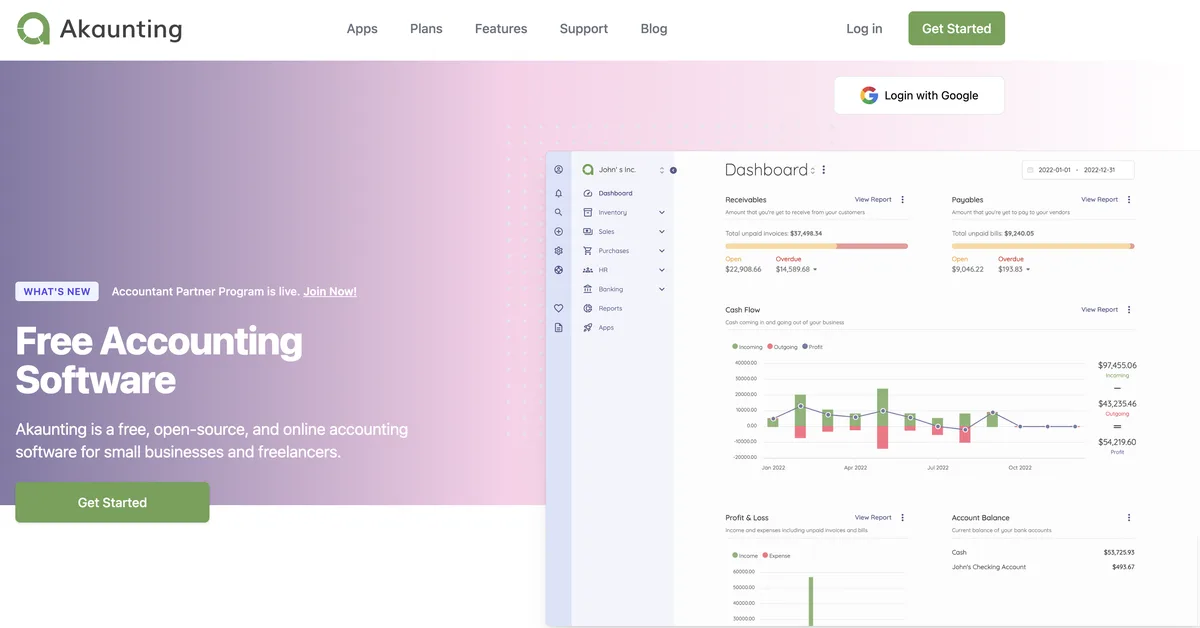The image size is (1200, 628).
Task: Follow the Join Now! link
Action: pos(330,292)
